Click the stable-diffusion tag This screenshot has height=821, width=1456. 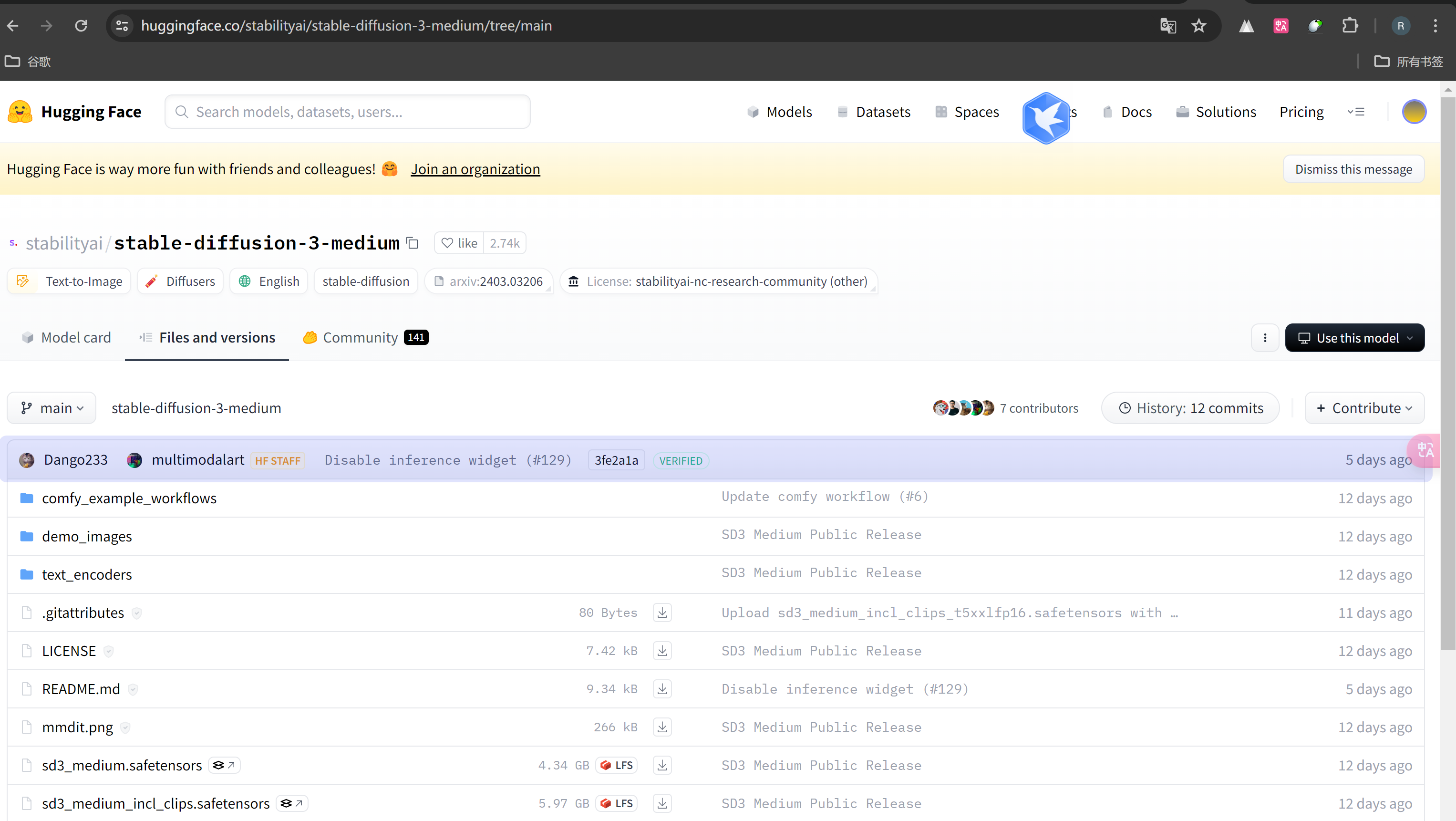coord(366,281)
